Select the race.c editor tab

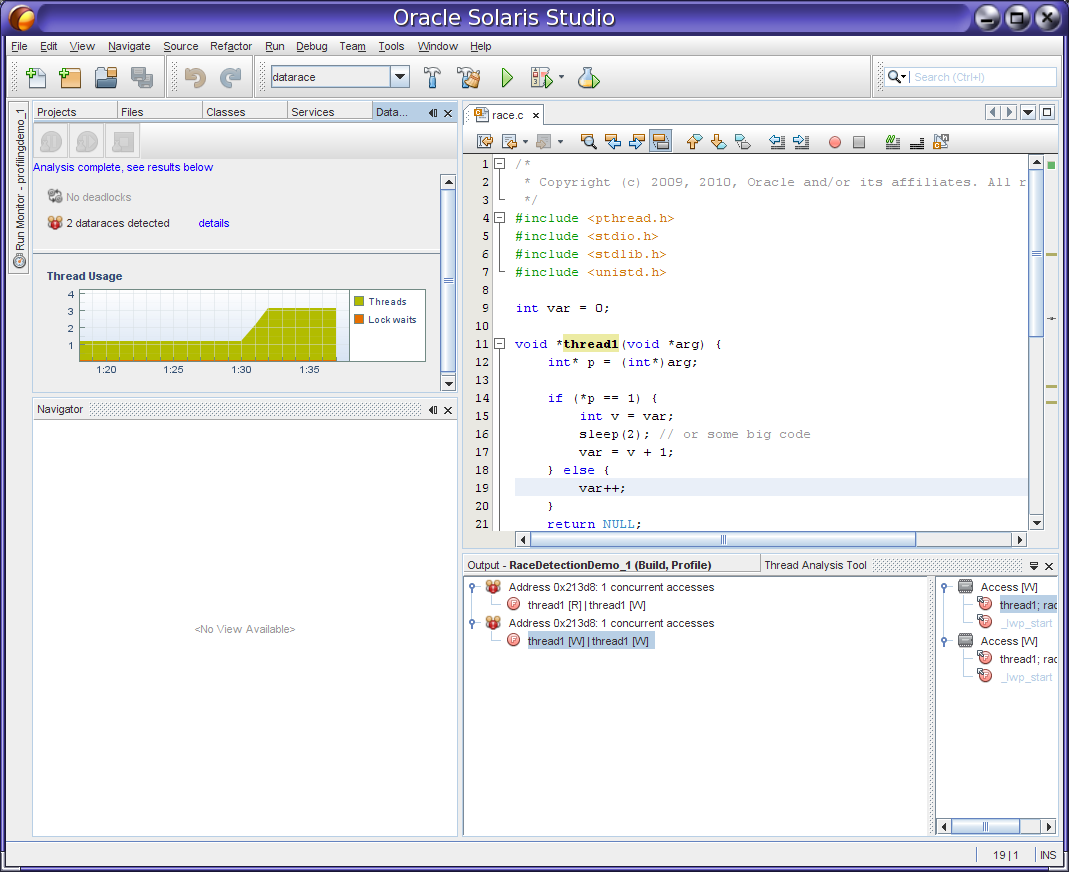[507, 115]
